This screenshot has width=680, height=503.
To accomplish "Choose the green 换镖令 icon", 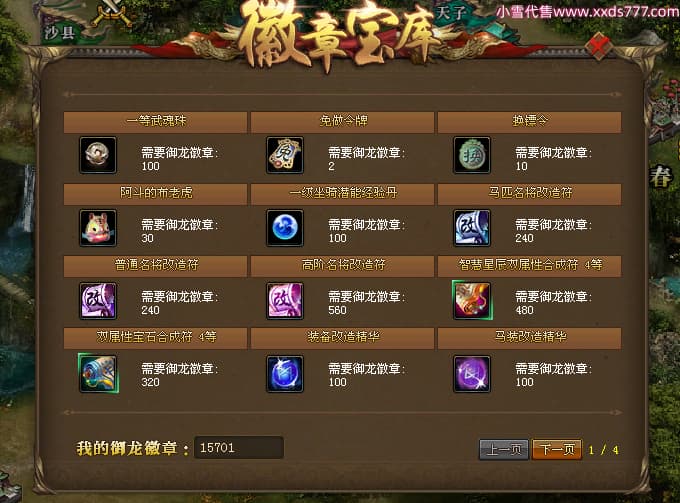I will [472, 155].
